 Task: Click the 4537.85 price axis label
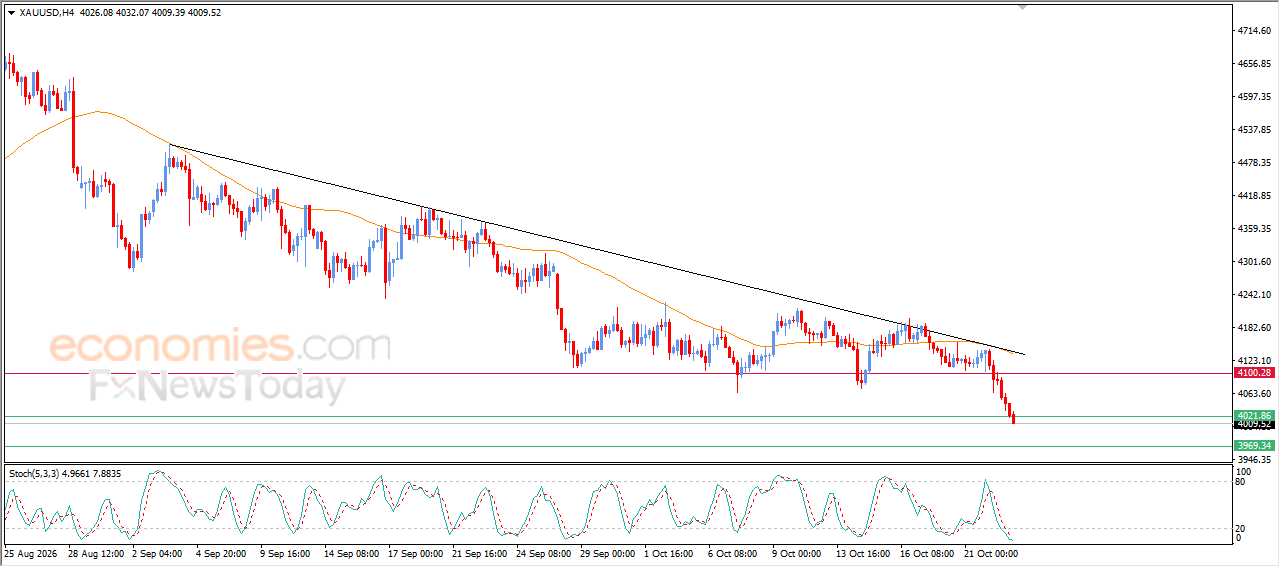pos(1254,130)
